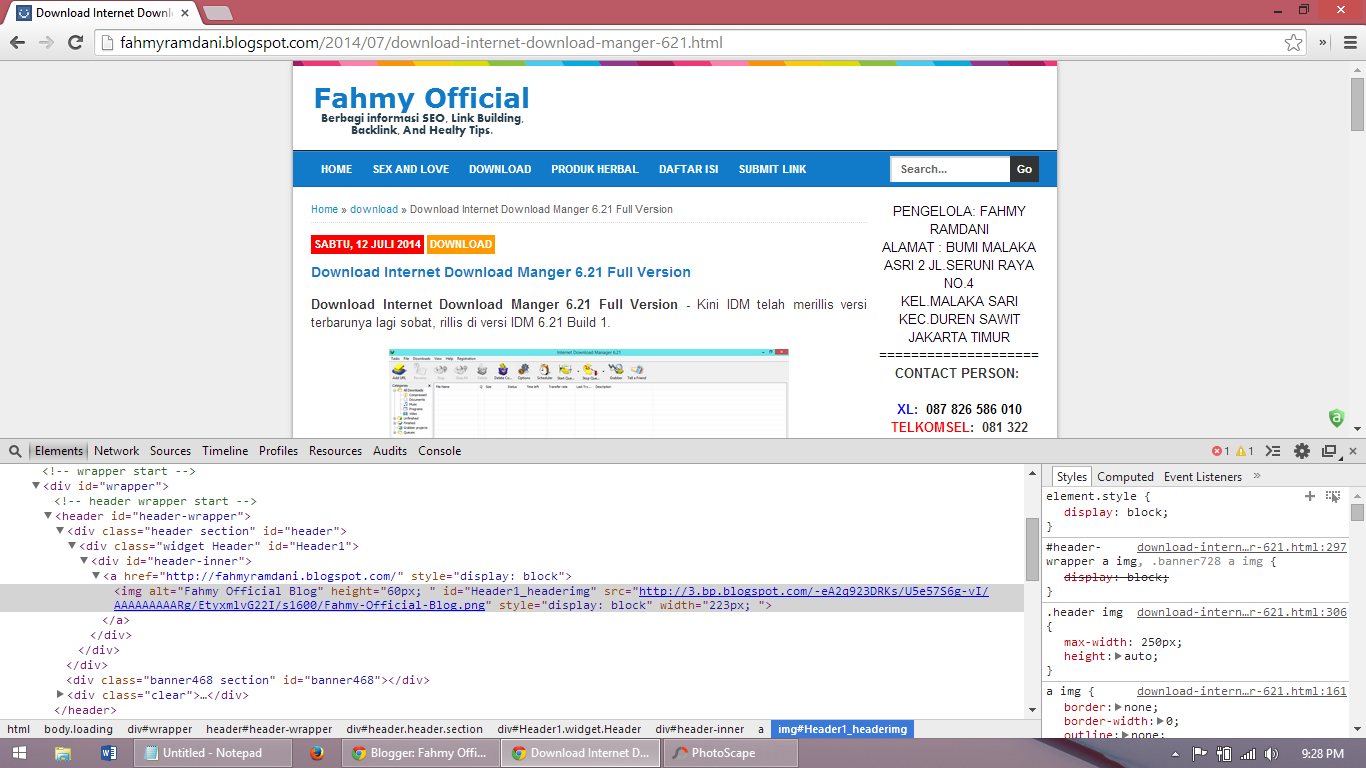Click the green Adguard shield icon

coord(1336,418)
